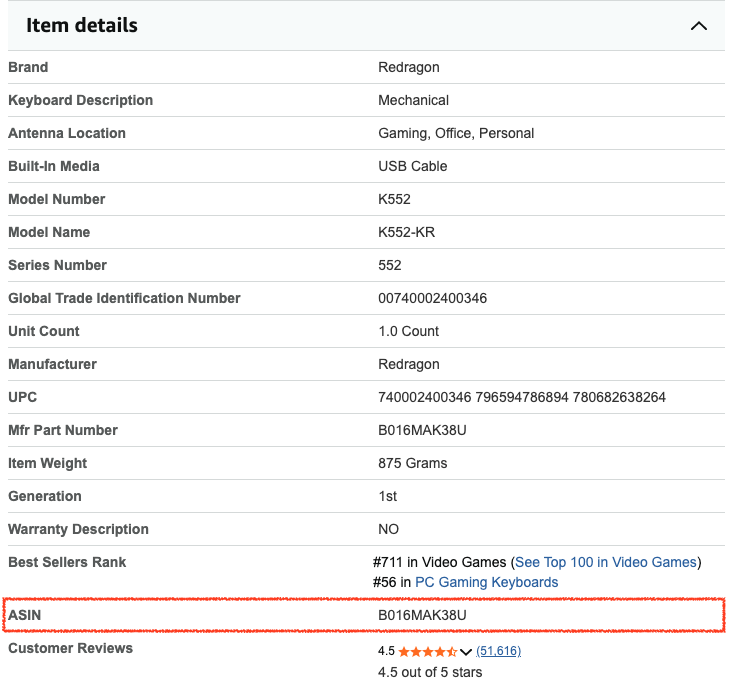Click the USB Cable value

point(412,166)
